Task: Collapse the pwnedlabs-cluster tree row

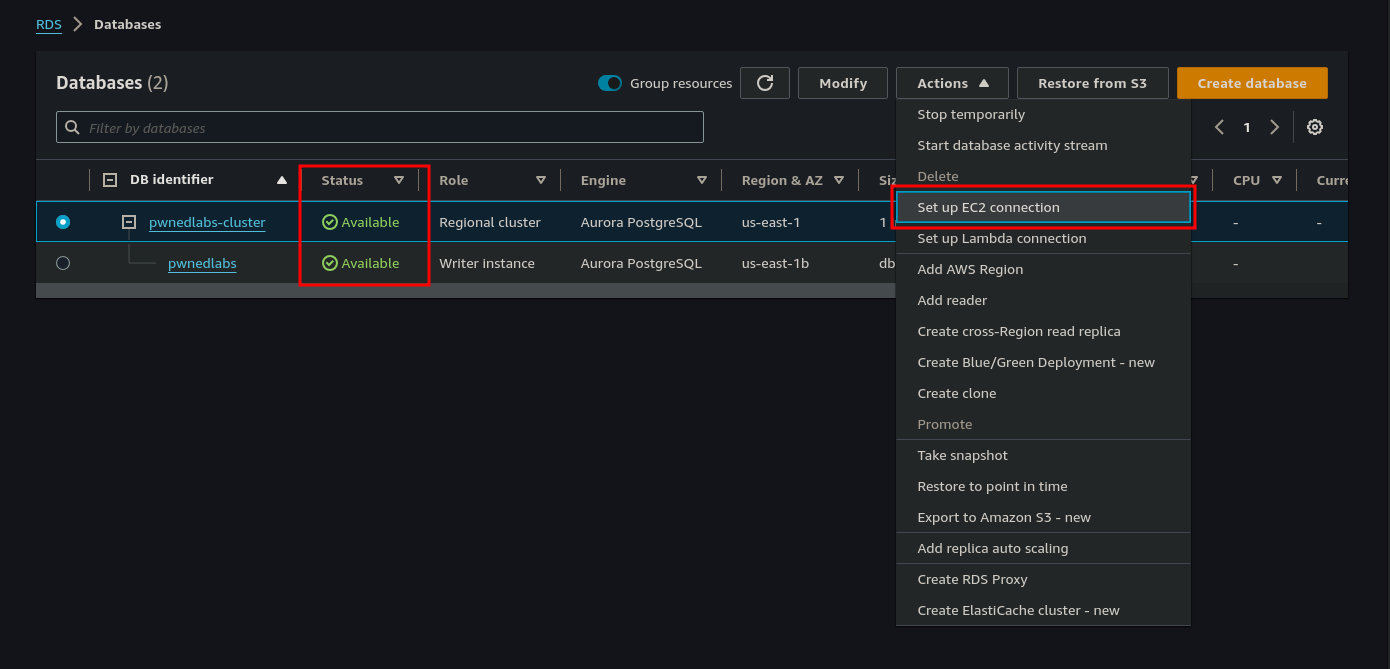Action: coord(129,222)
